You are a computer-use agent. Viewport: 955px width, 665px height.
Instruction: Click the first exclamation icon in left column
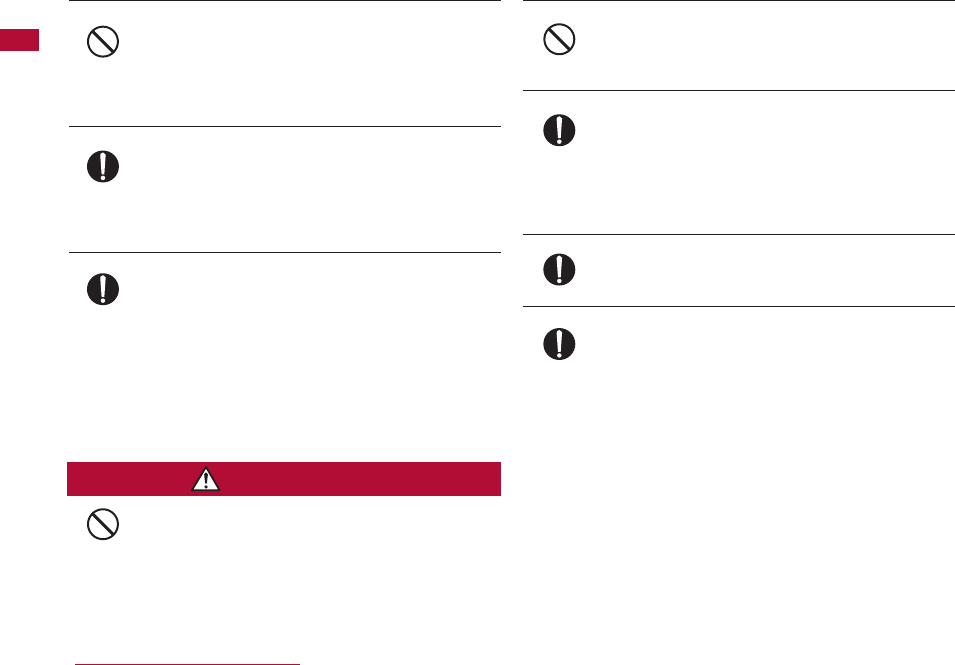click(x=103, y=166)
